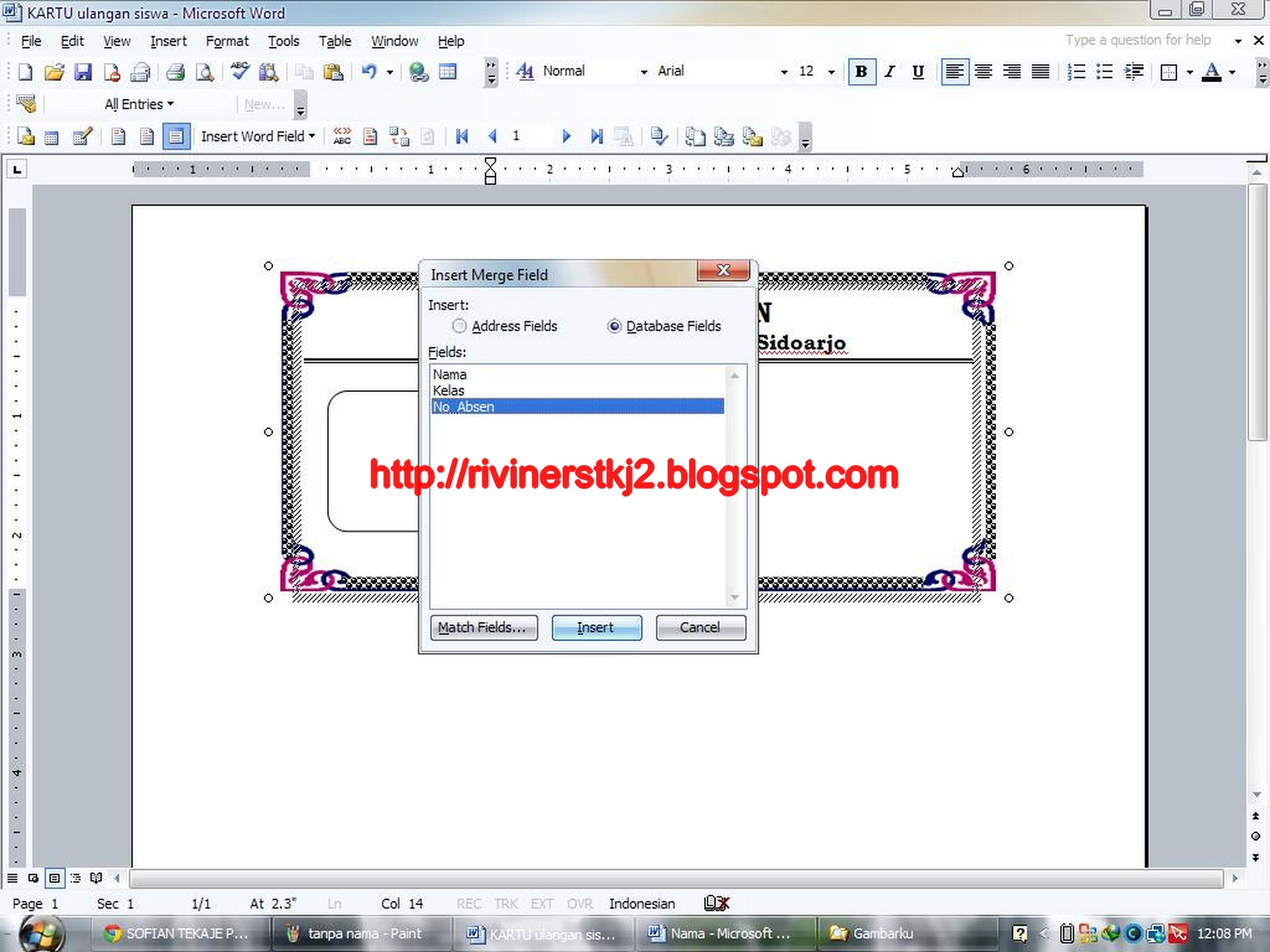Go to the Previous Record arrow
The height and width of the screenshot is (952, 1270).
point(492,136)
